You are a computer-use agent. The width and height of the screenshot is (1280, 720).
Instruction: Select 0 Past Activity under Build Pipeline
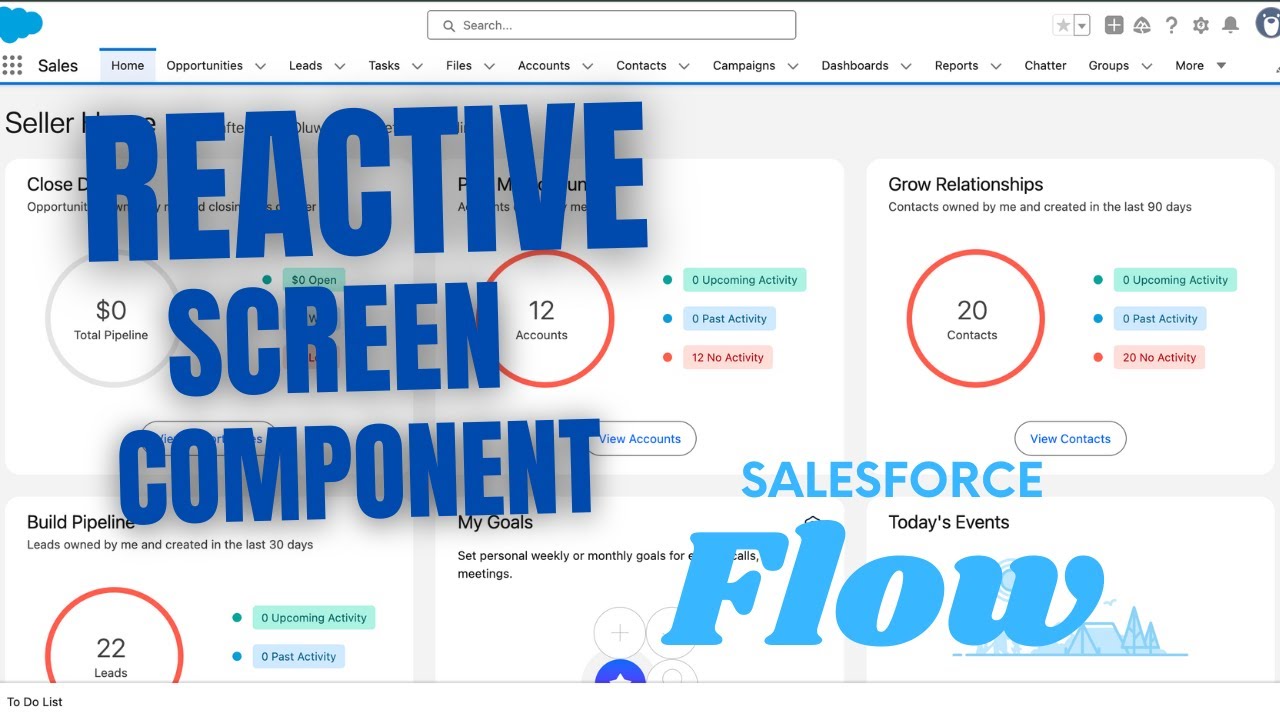point(298,657)
